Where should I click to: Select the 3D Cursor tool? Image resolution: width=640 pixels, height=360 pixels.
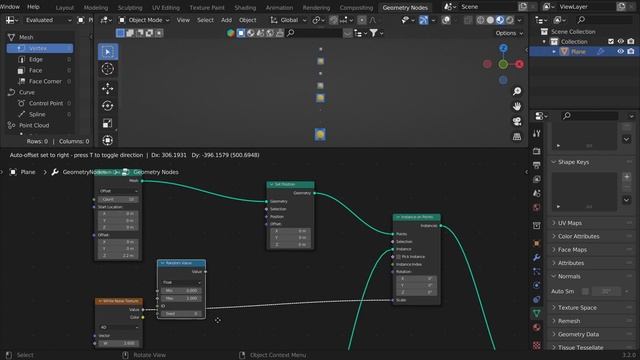click(x=108, y=69)
